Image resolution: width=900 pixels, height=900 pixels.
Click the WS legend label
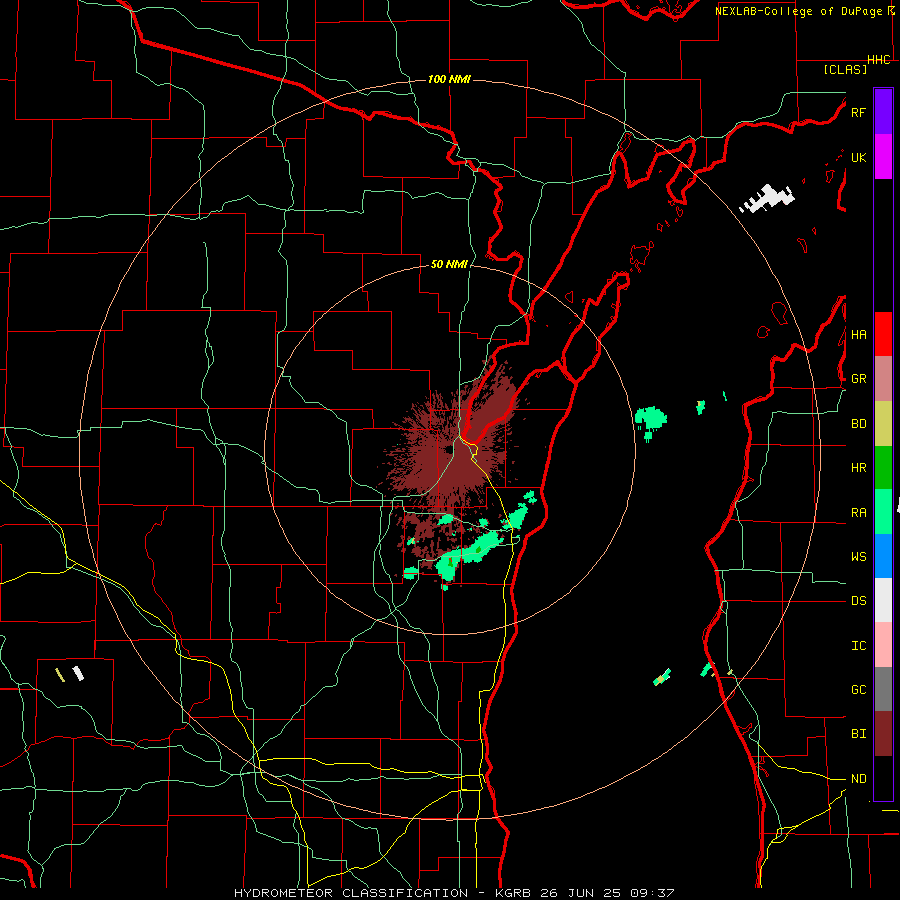[x=858, y=557]
